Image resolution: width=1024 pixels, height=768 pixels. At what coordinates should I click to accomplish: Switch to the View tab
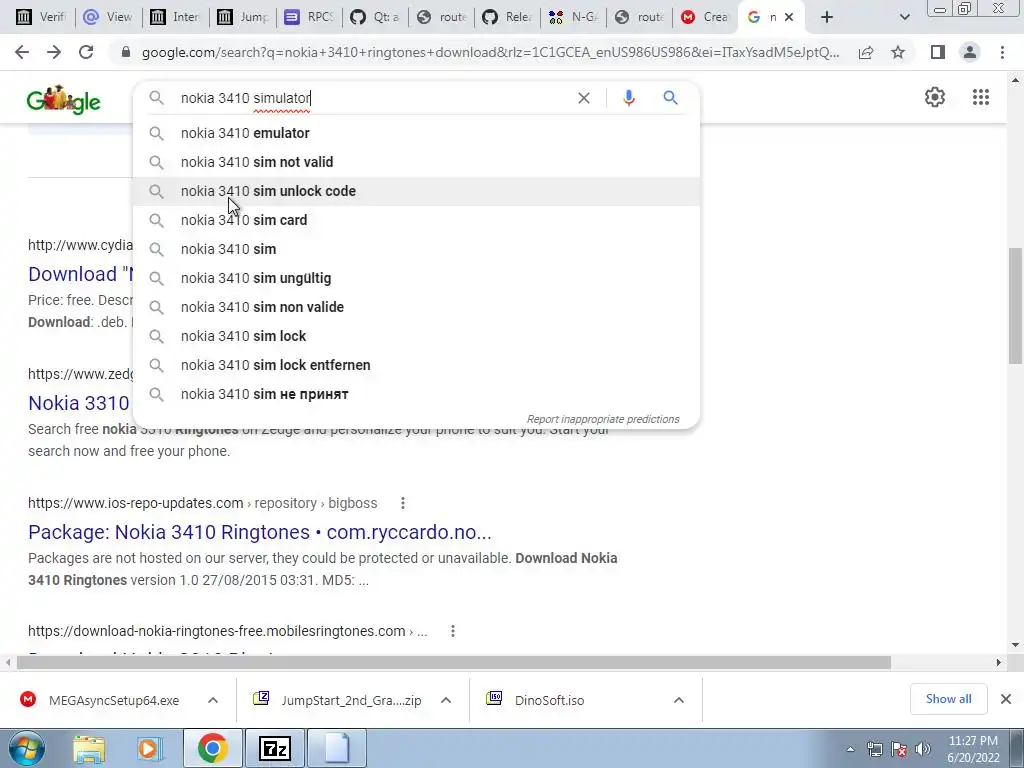(x=108, y=17)
